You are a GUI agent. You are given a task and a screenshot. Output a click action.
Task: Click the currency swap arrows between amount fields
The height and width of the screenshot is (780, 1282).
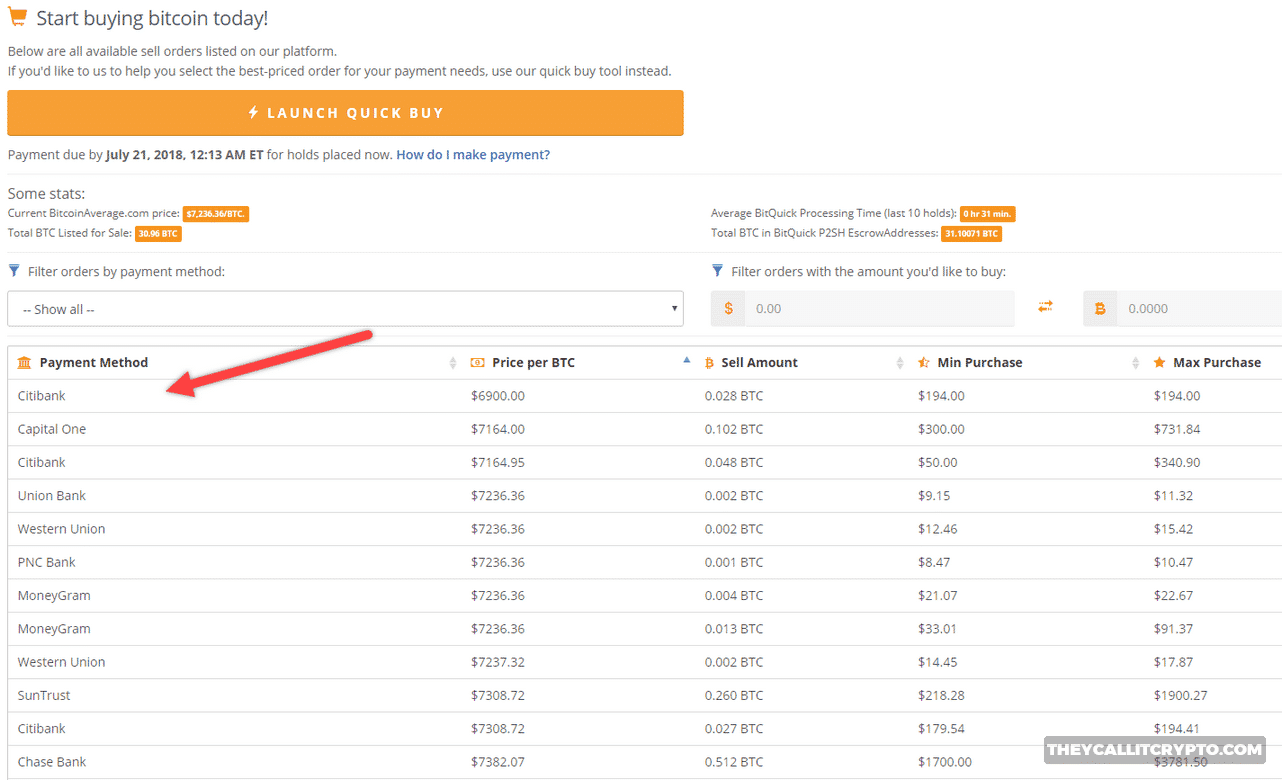1045,308
